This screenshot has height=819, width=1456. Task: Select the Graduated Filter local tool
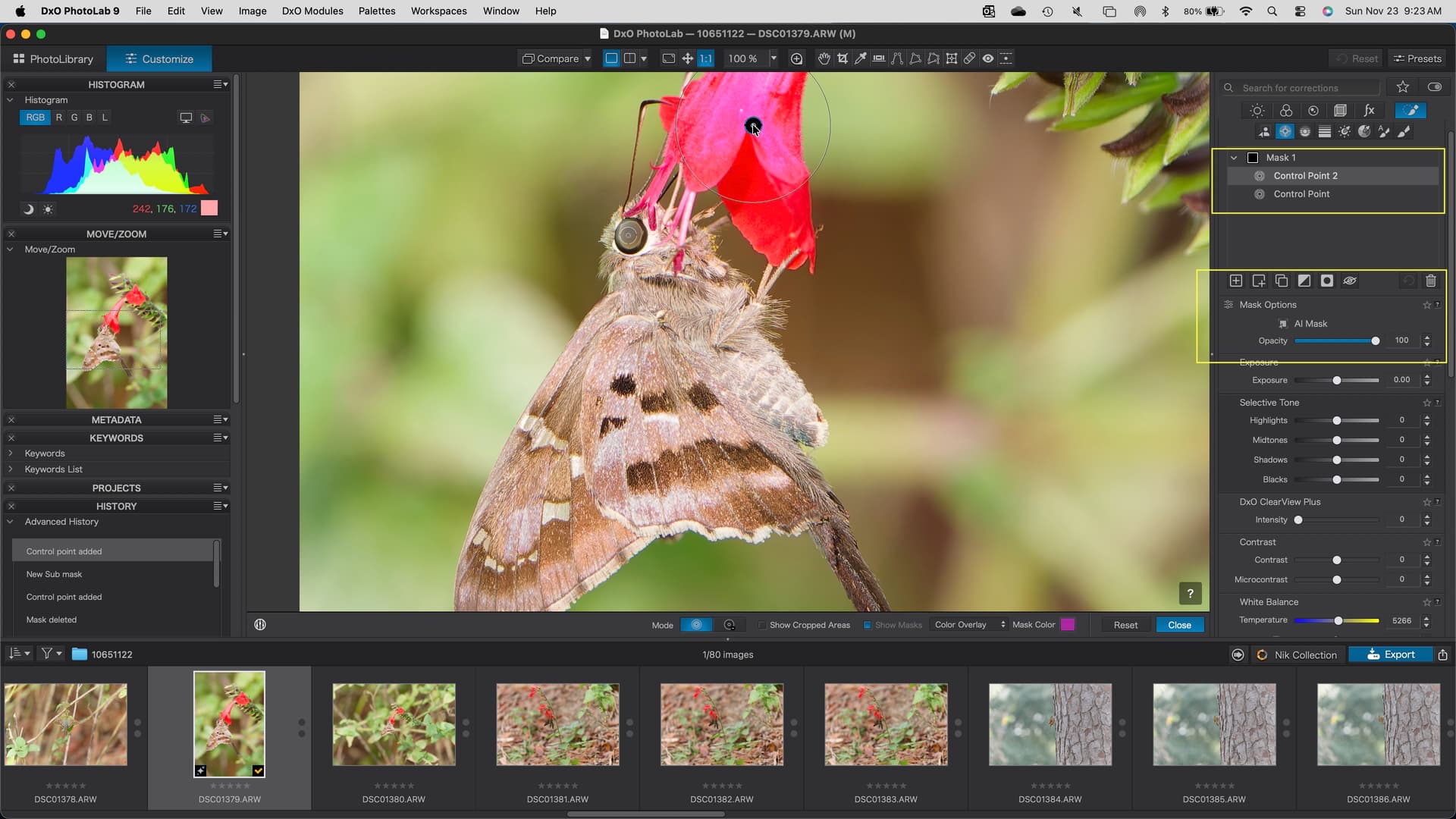1324,132
